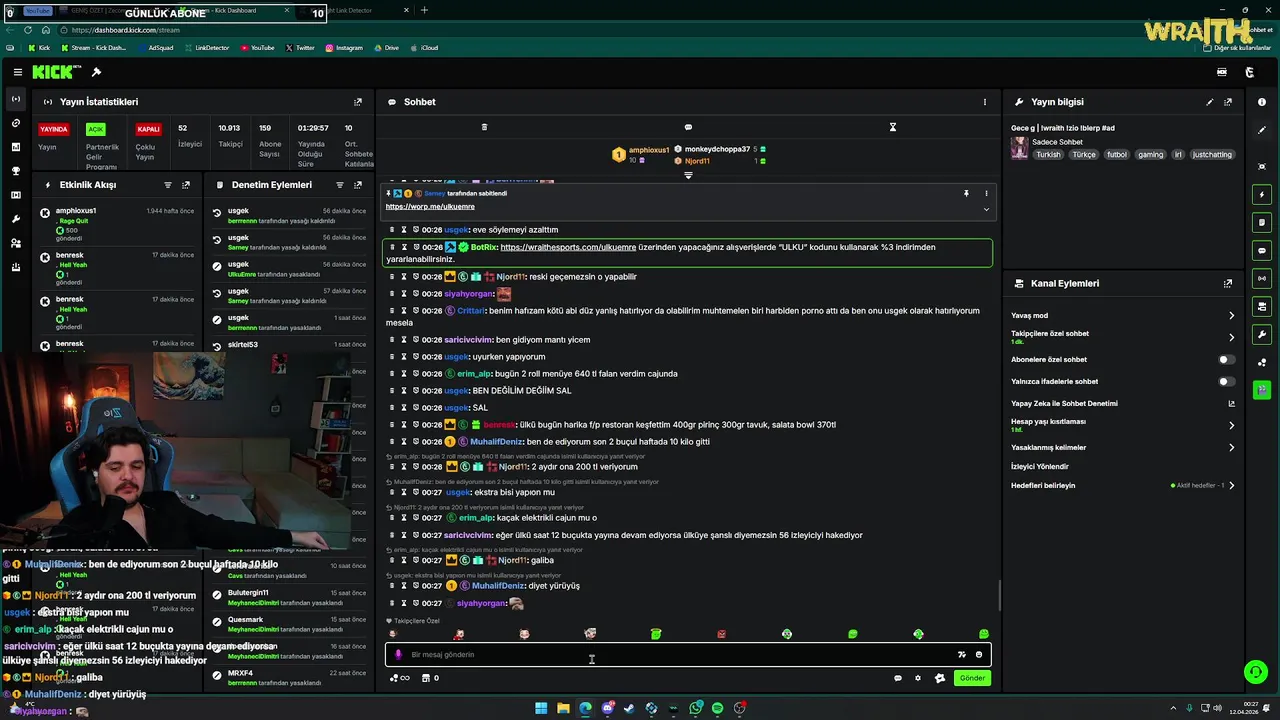Screen dimensions: 1280x720
Task: Open the Windows Start button
Action: (x=541, y=708)
